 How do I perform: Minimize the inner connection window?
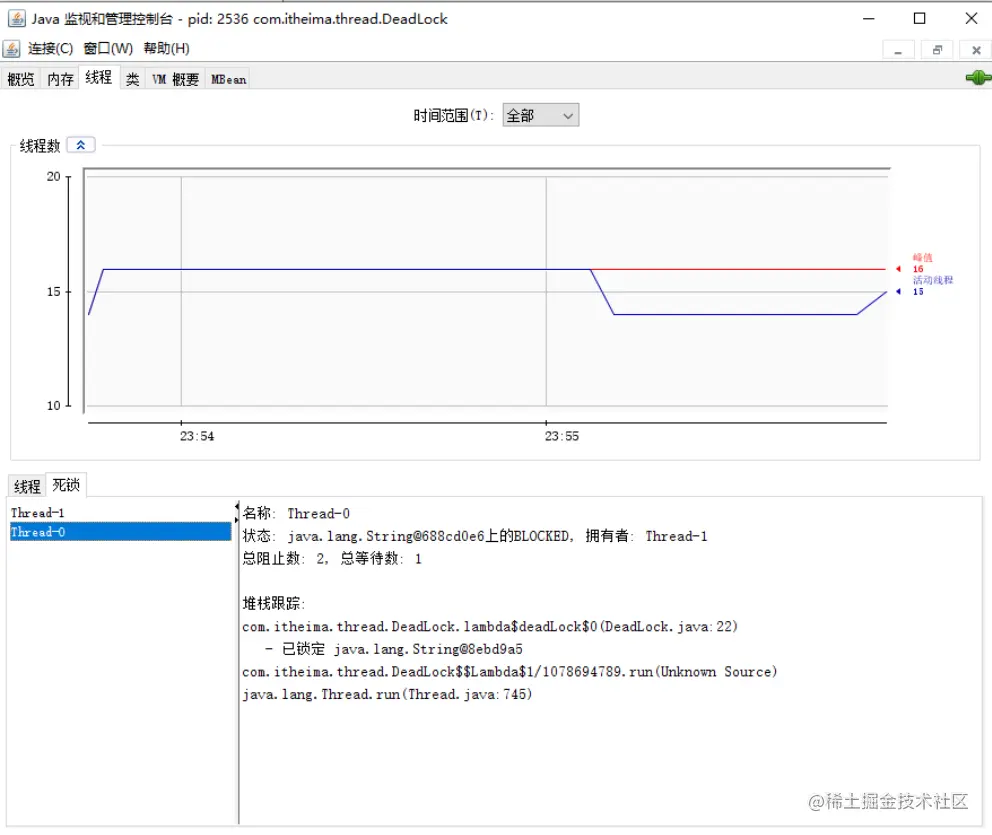898,50
